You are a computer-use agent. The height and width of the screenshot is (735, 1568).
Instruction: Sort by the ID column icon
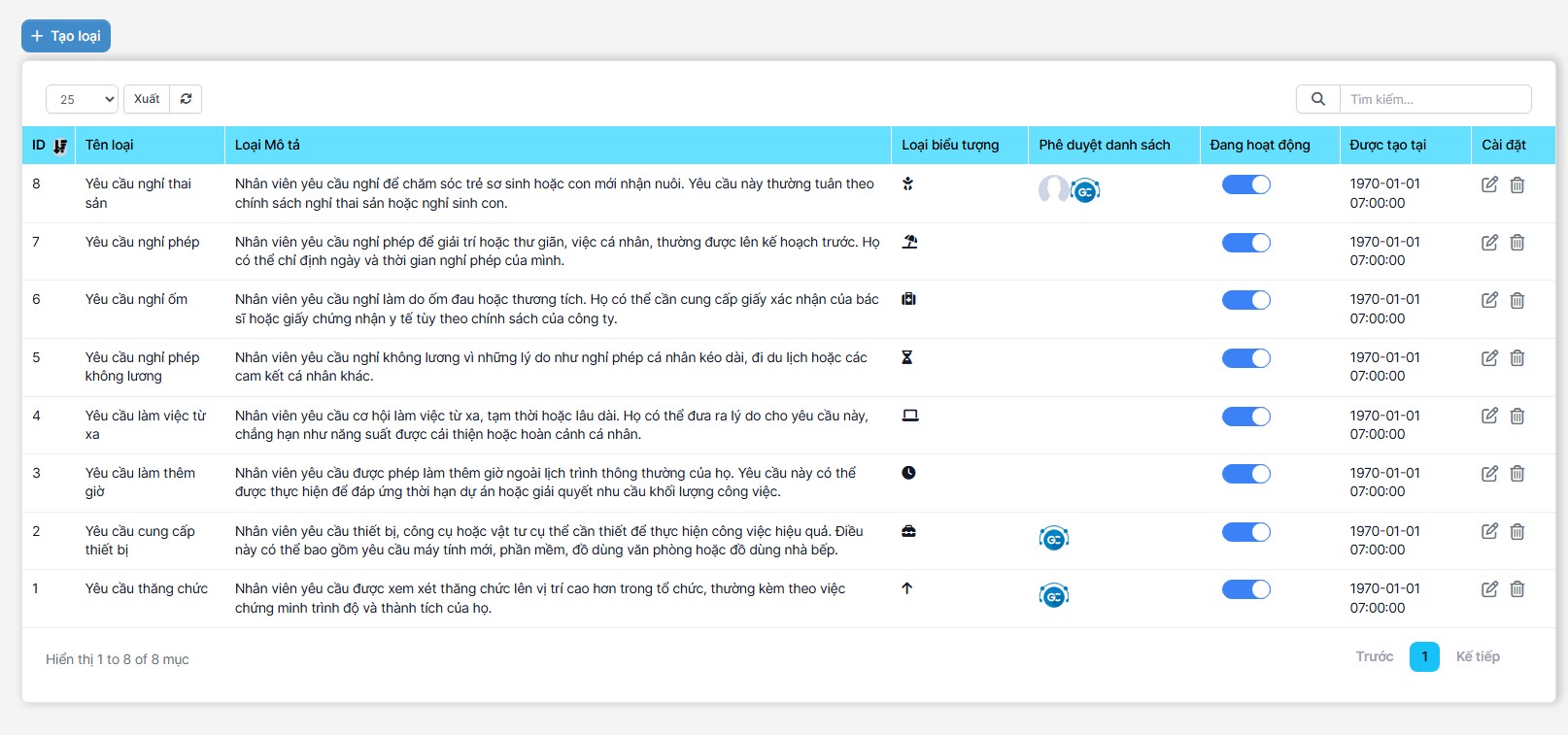60,146
